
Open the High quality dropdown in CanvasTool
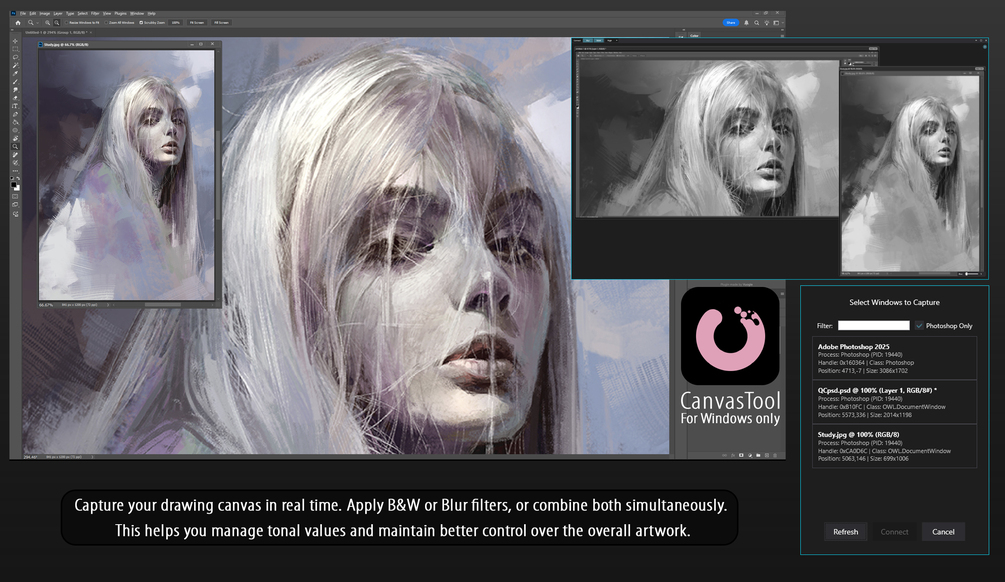(x=612, y=40)
